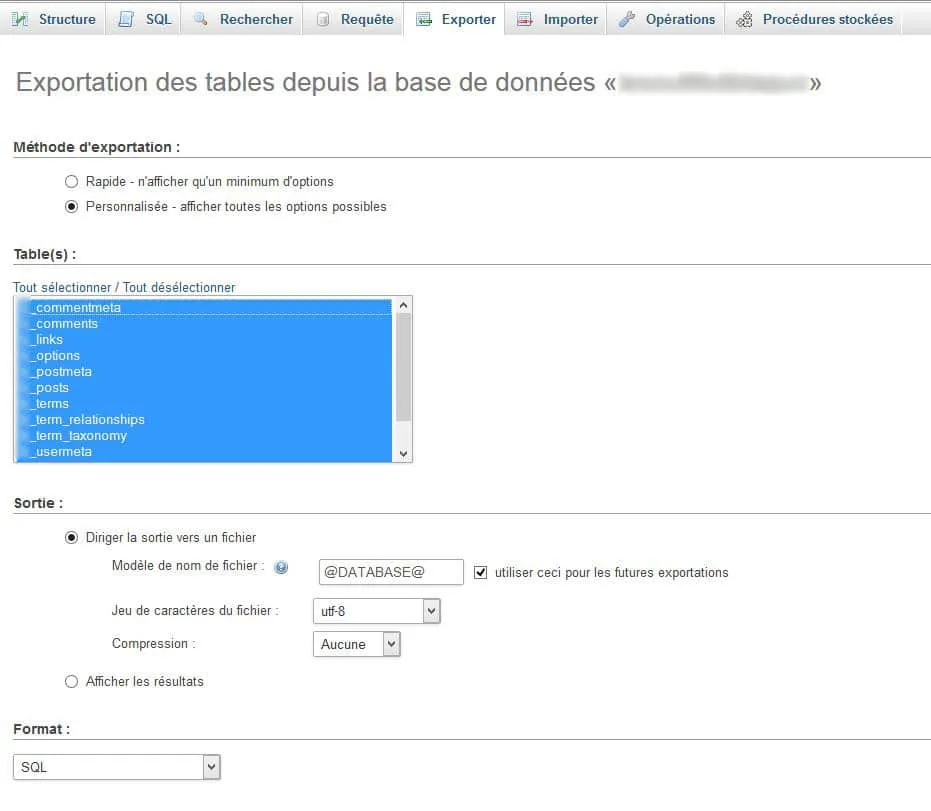Click the table list scrollbar down arrow
The image size is (931, 811).
click(x=404, y=454)
